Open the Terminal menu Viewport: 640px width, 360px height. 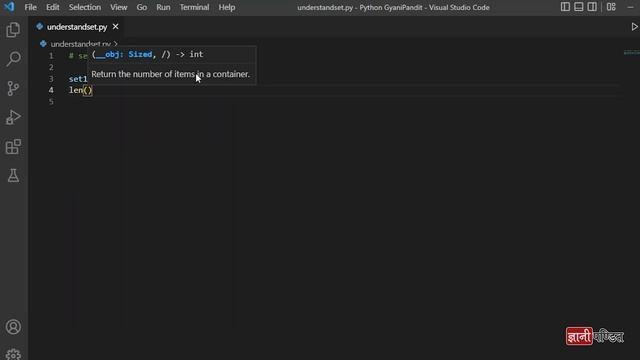click(194, 7)
